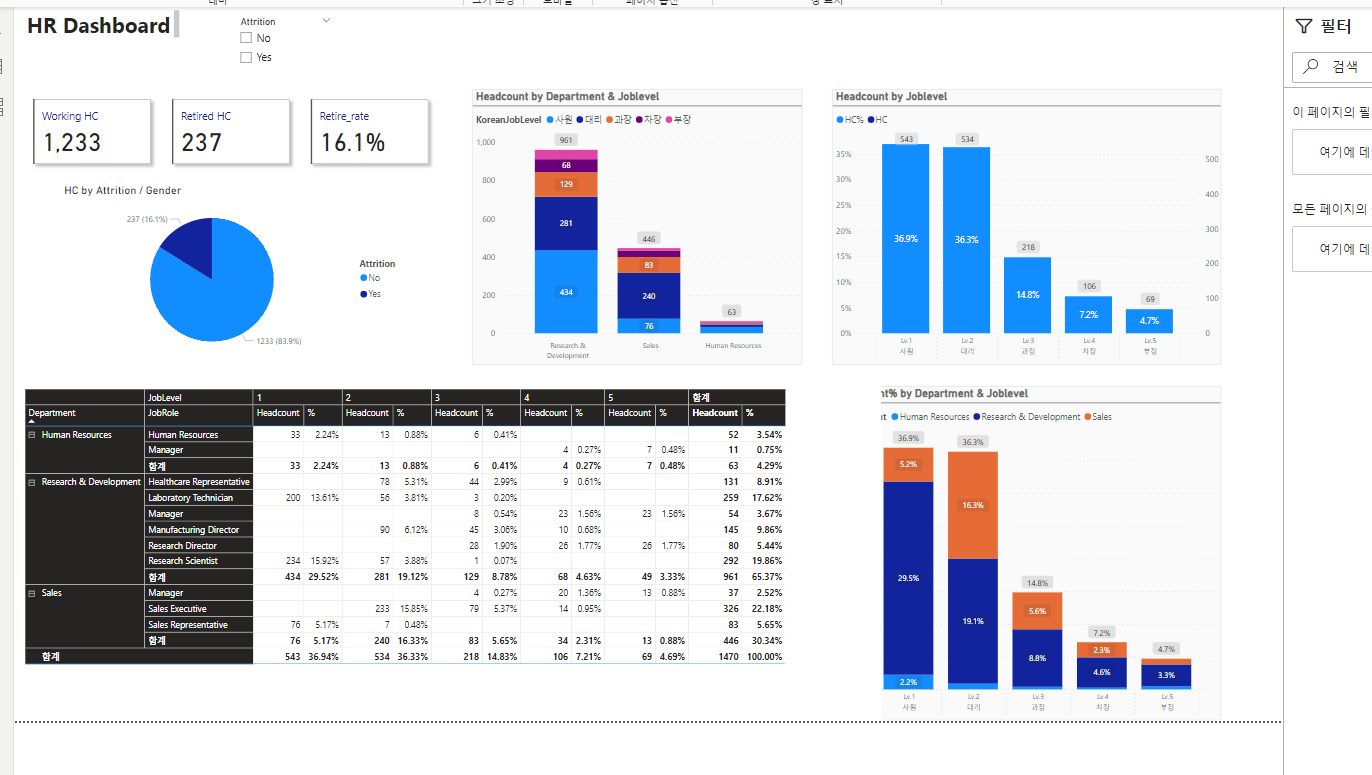Viewport: 1372px width, 775px height.
Task: Click the funnel icon in the 필터 pane
Action: click(x=1303, y=26)
